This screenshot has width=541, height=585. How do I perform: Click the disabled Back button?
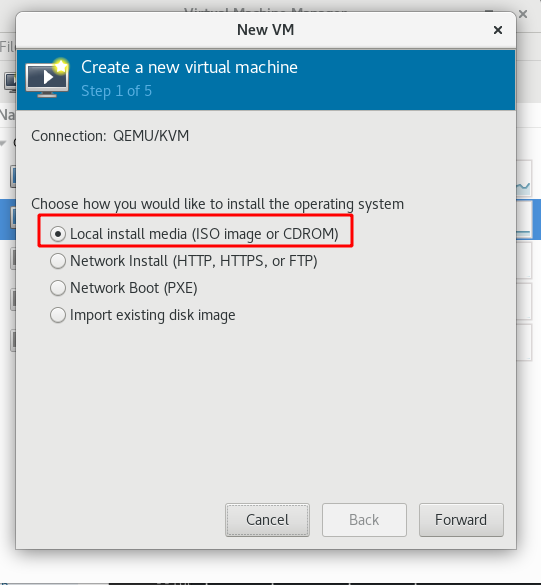click(364, 520)
